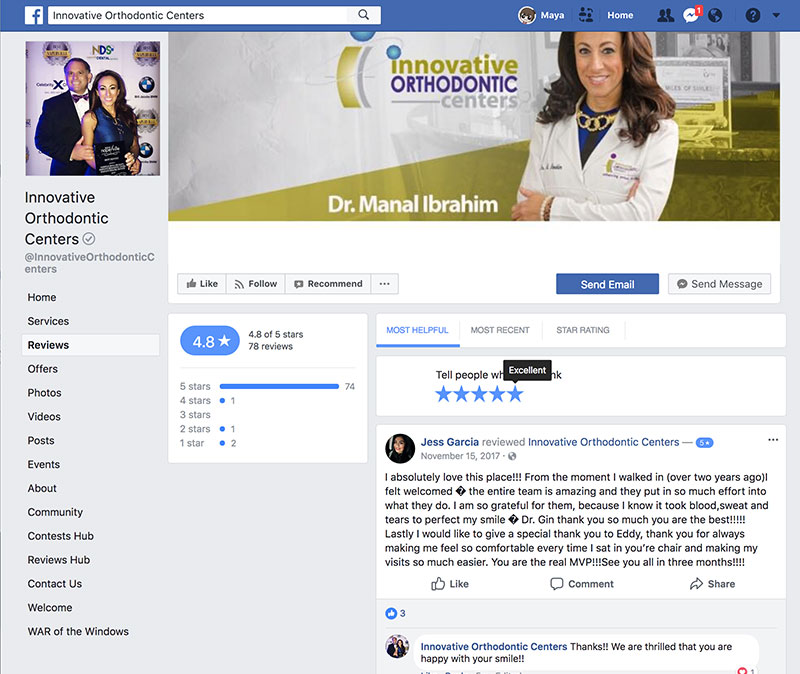Click the 4.8 star rating badge

[x=210, y=341]
